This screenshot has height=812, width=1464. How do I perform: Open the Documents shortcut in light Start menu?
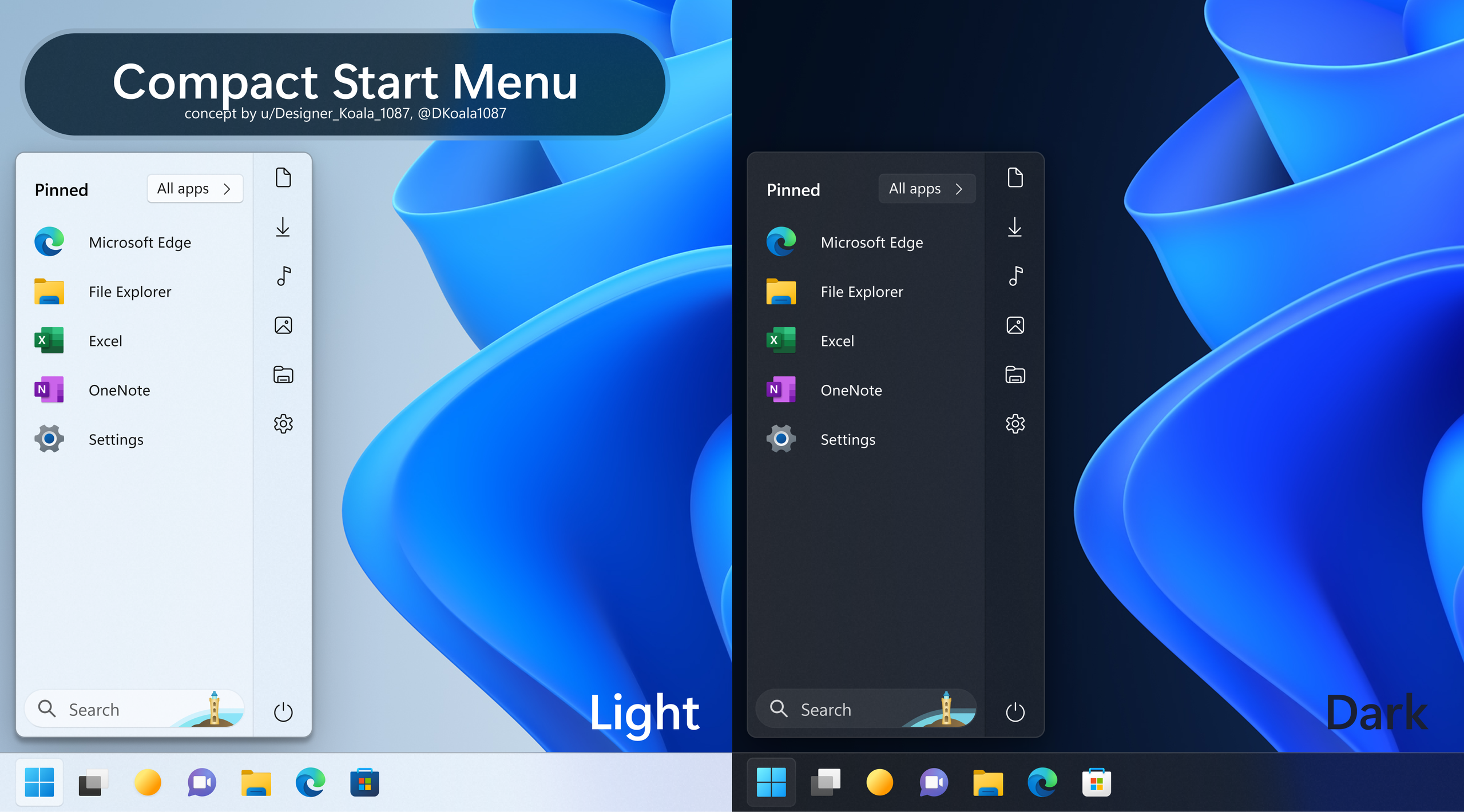(x=283, y=177)
